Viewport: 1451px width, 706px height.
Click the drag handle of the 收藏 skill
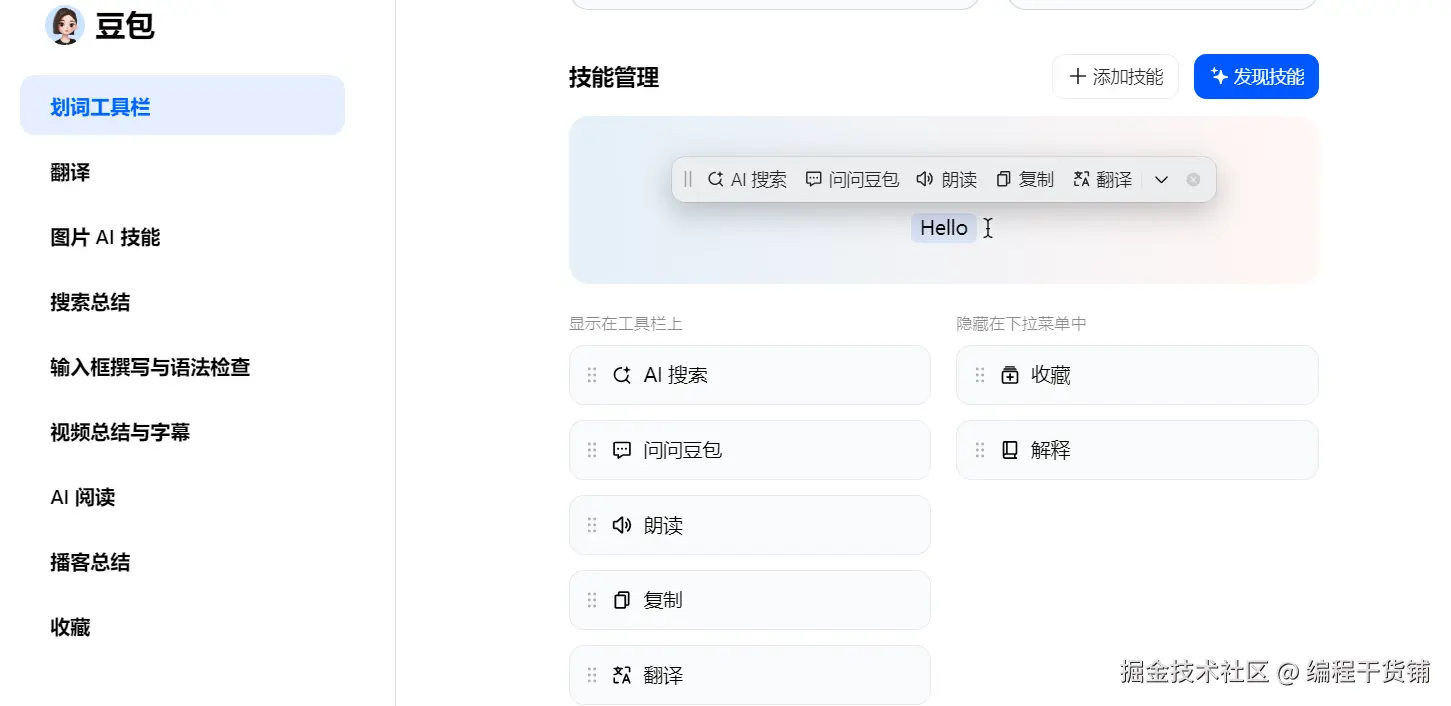(x=980, y=375)
